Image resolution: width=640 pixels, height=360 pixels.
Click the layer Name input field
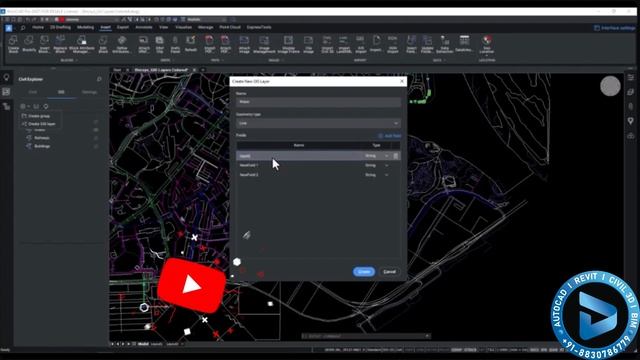coord(318,102)
